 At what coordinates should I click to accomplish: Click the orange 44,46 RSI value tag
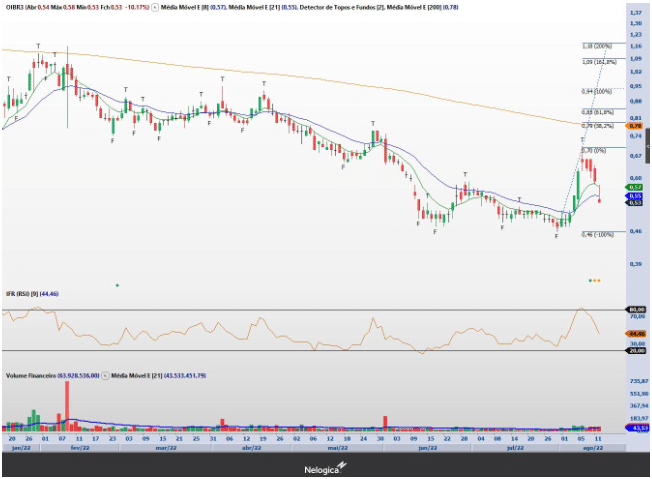pyautogui.click(x=635, y=333)
